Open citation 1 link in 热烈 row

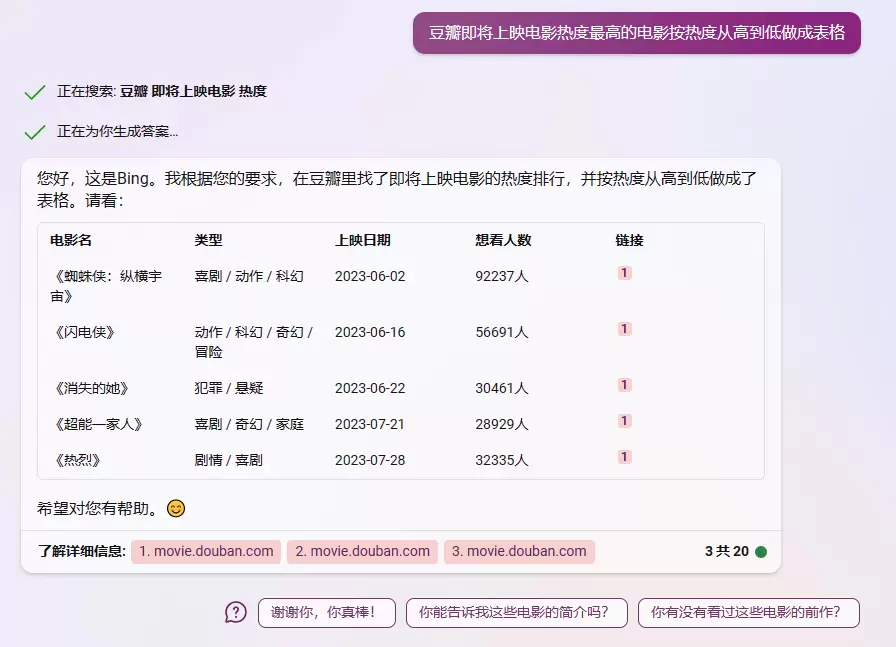[625, 457]
